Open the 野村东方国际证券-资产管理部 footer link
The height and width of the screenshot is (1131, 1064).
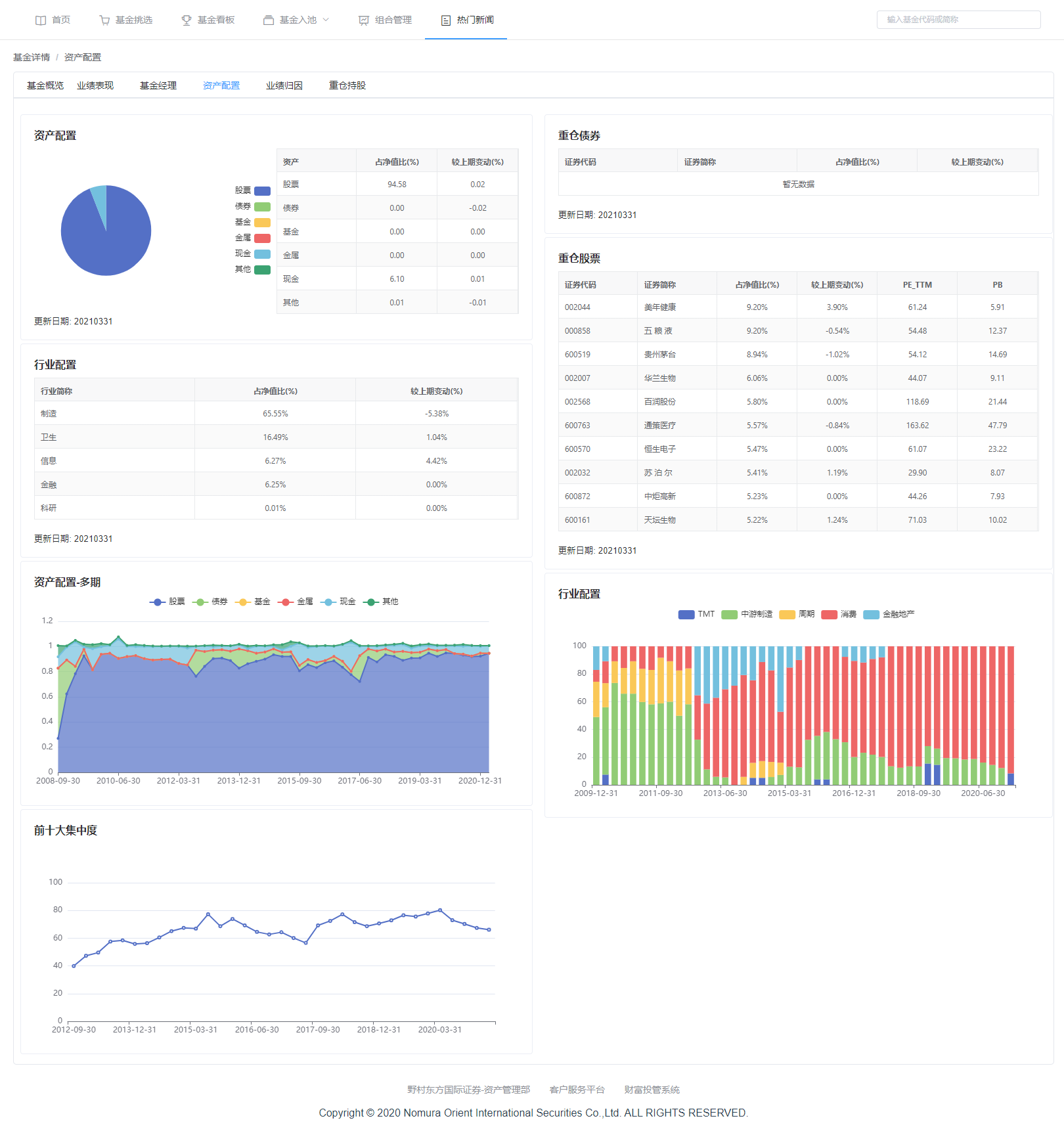468,1090
